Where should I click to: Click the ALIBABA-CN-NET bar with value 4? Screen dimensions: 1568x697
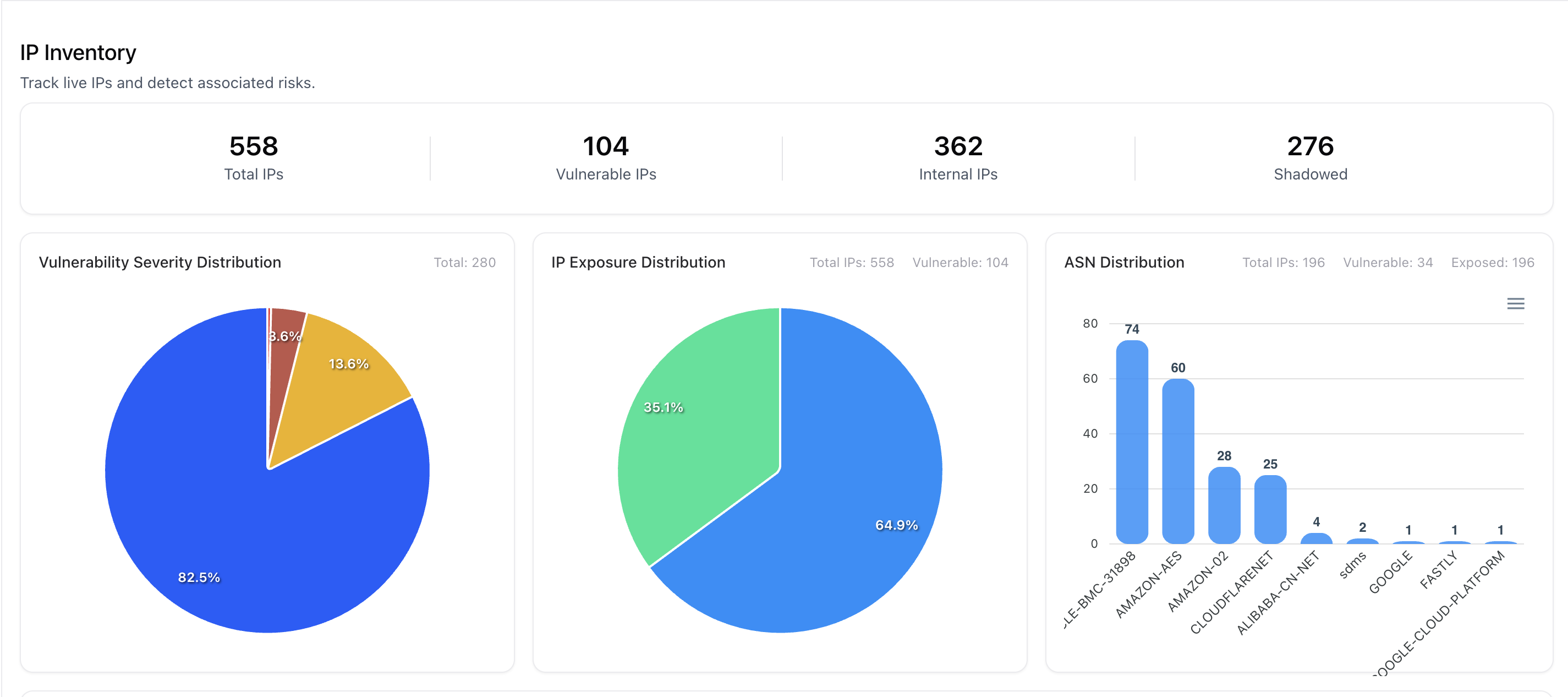coord(1316,538)
